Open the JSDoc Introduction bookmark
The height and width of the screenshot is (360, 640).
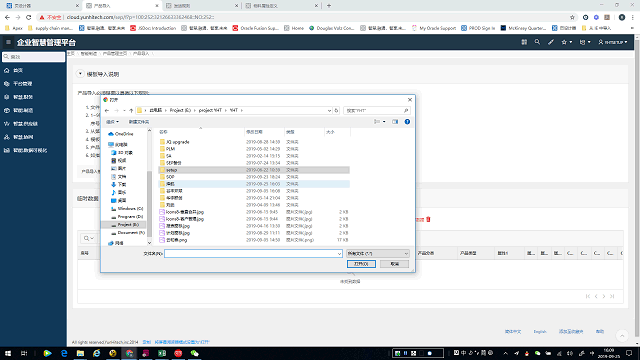(153, 28)
